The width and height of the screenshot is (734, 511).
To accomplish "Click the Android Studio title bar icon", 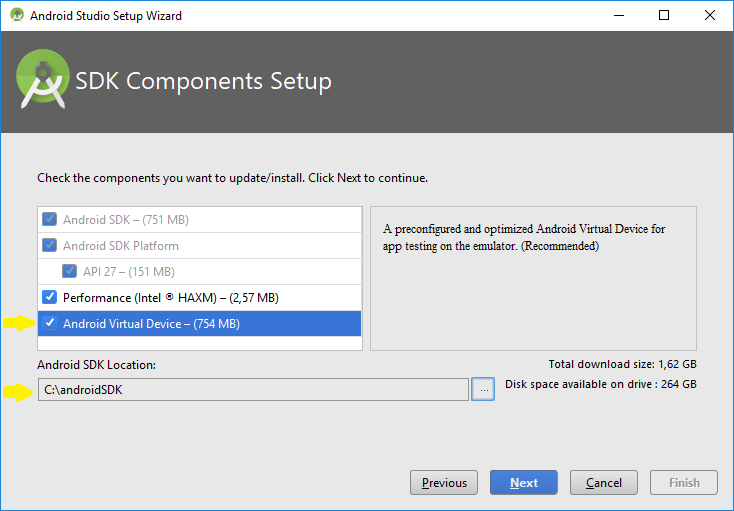I will click(17, 15).
